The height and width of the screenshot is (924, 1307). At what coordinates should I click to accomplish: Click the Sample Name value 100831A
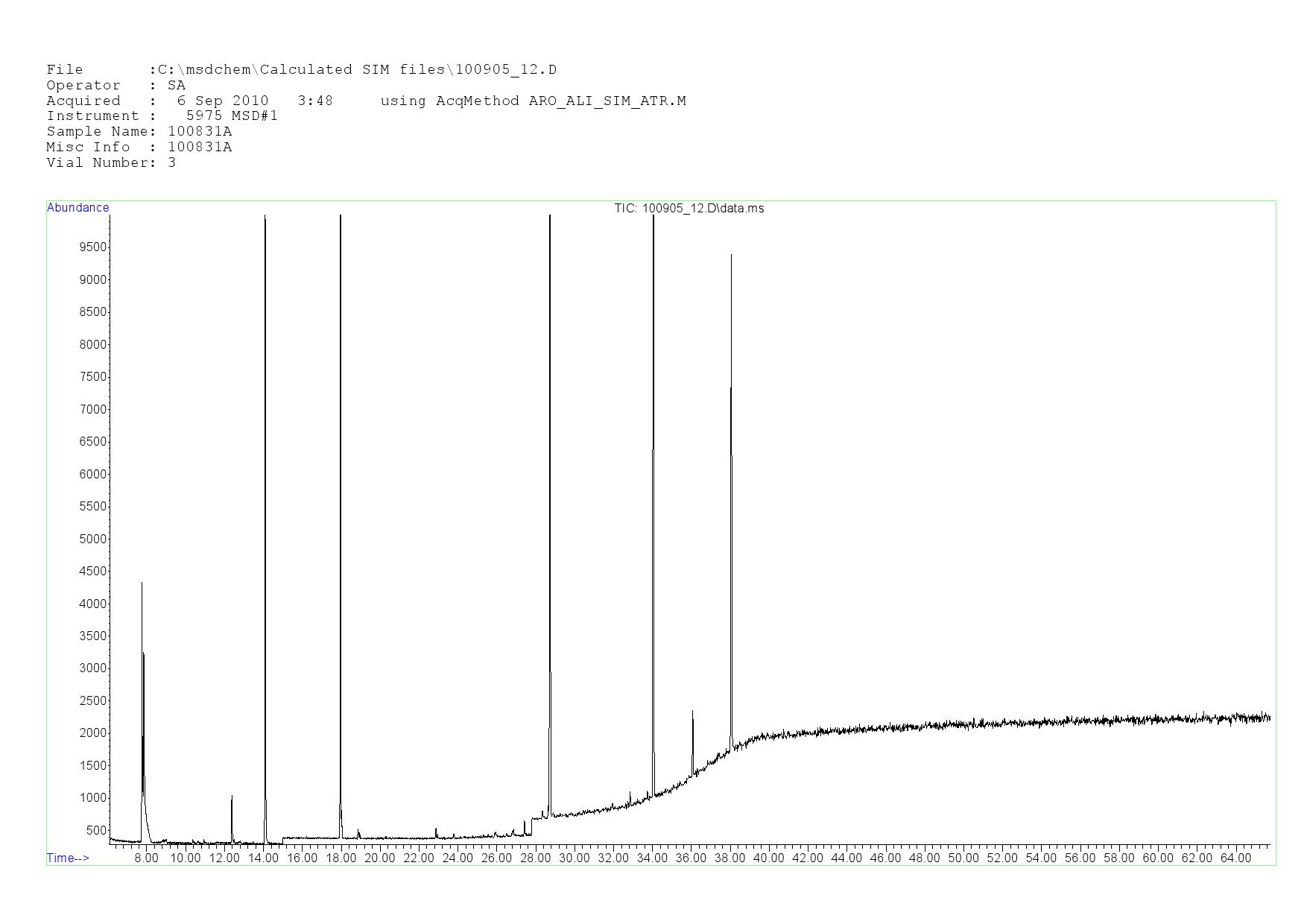(200, 131)
